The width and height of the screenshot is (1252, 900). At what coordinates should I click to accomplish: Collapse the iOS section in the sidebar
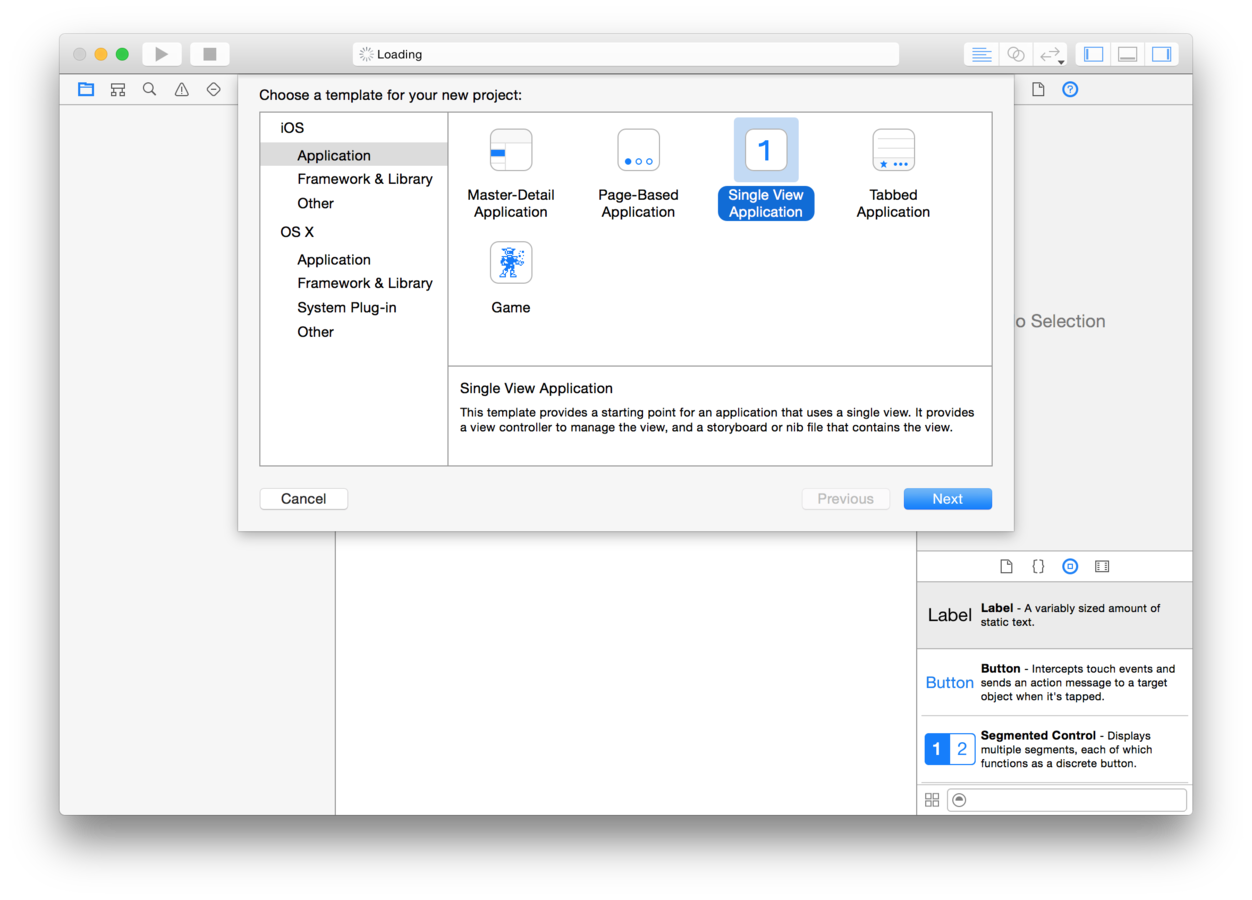[290, 127]
